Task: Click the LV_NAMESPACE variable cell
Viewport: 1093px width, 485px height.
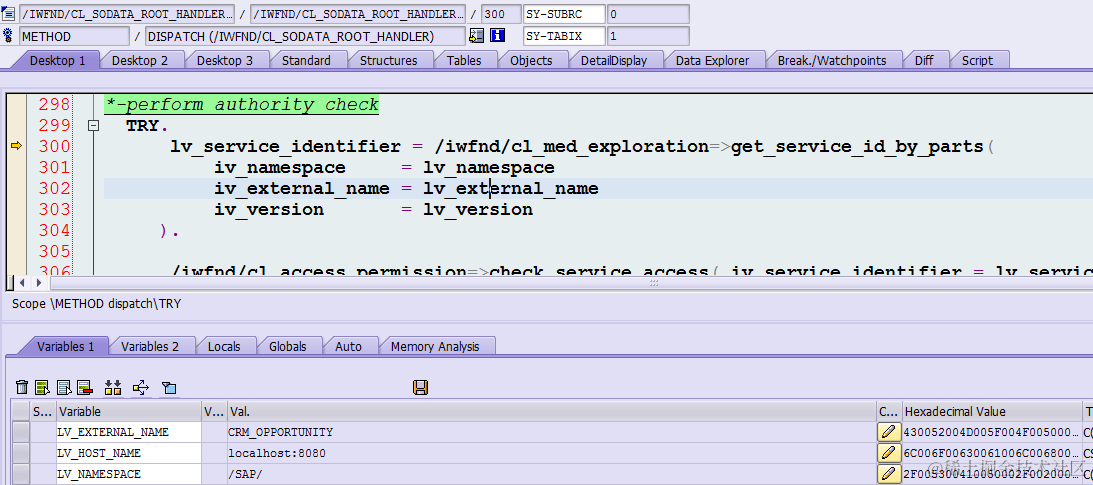Action: coord(128,474)
